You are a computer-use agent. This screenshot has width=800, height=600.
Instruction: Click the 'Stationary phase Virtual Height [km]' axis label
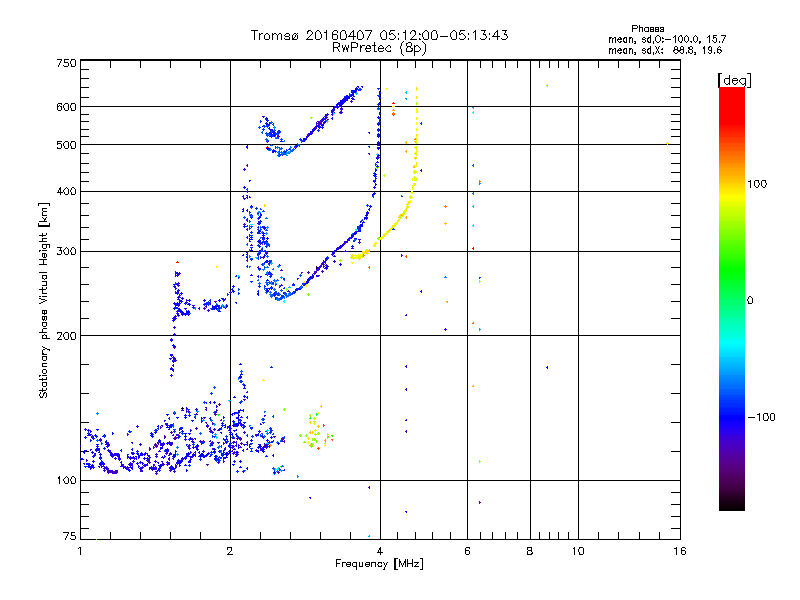44,301
